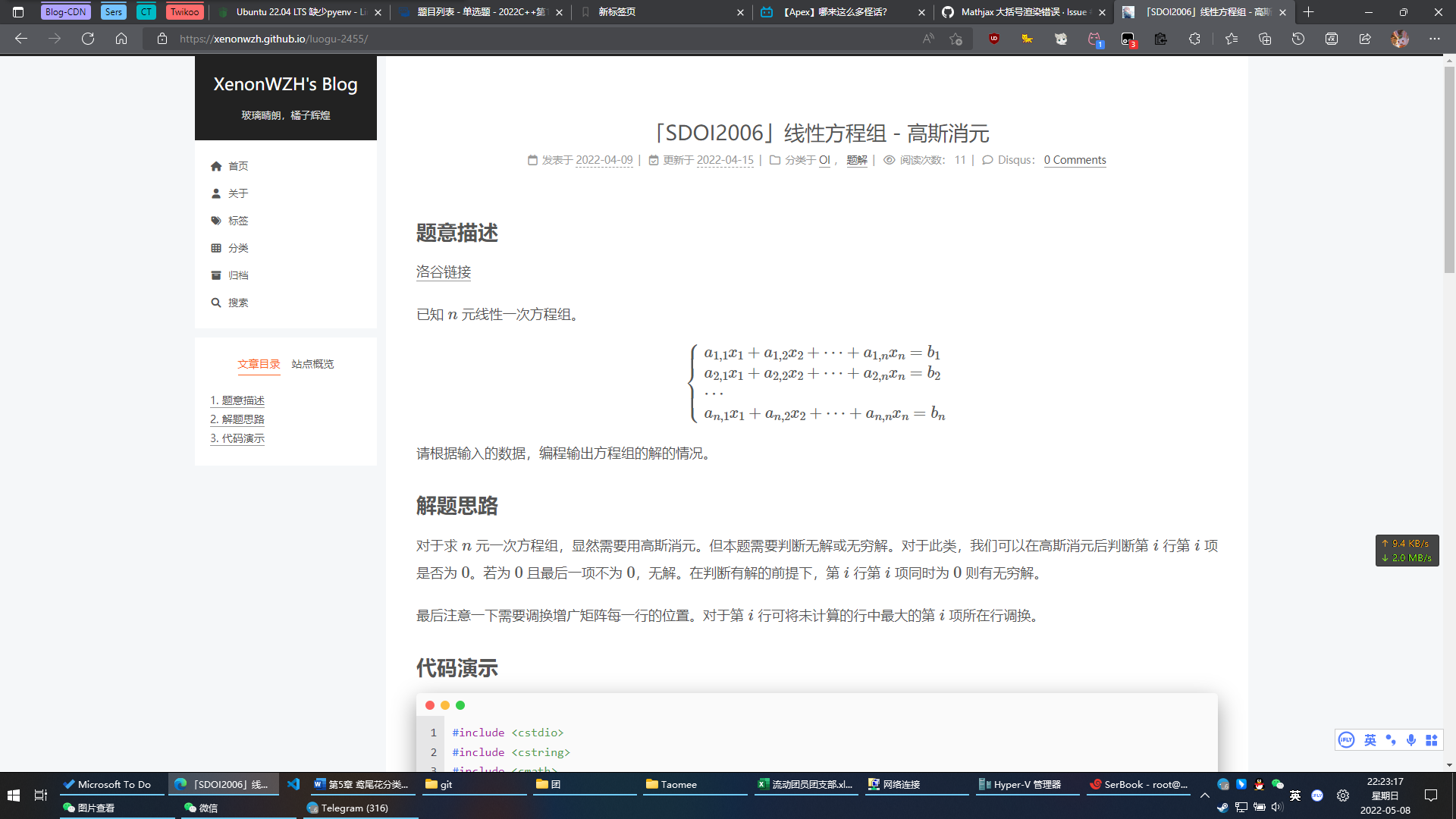Switch to the 站点概览 tab
The height and width of the screenshot is (819, 1456).
(x=312, y=364)
